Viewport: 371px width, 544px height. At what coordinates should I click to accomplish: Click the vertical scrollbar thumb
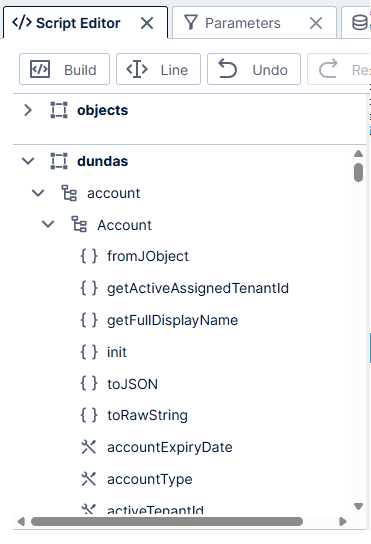coord(359,172)
